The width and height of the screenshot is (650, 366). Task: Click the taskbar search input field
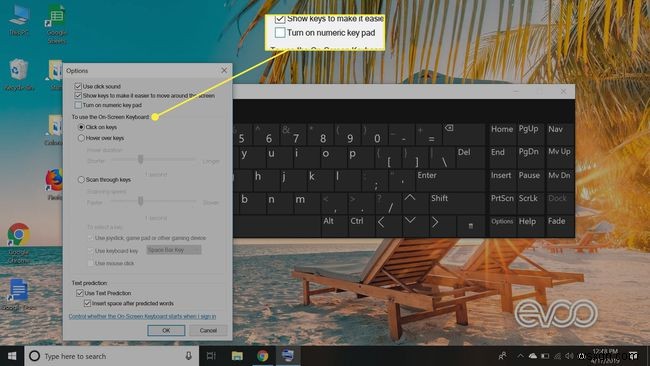click(112, 356)
